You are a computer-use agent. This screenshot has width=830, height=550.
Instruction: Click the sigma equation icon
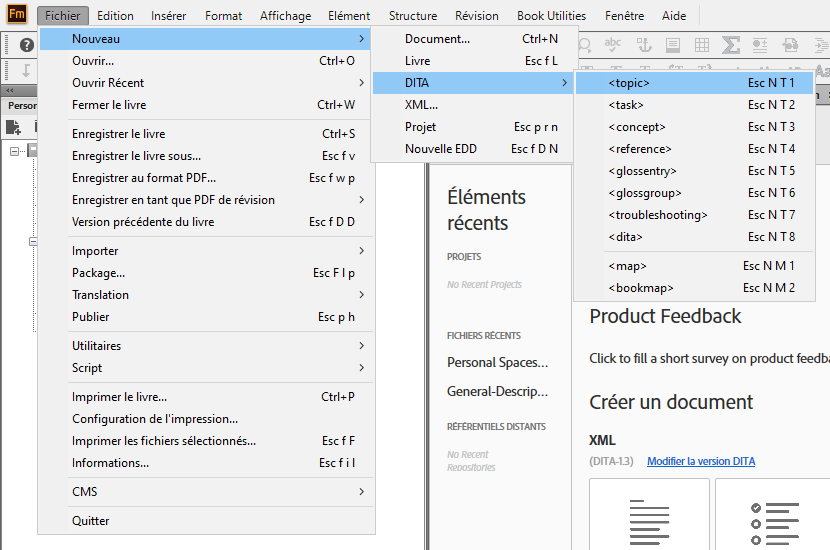point(731,45)
